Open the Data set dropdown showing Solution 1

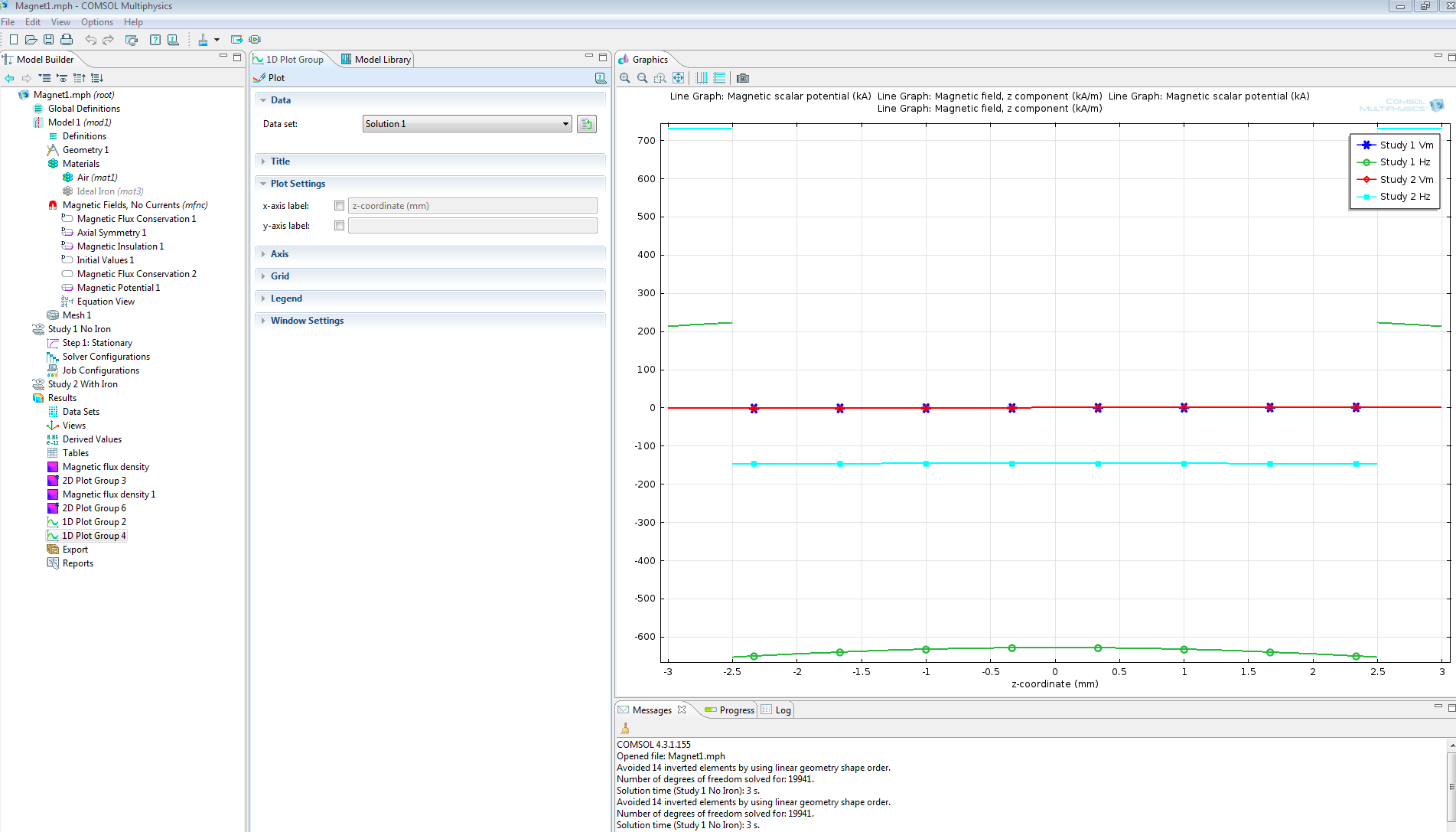click(467, 124)
